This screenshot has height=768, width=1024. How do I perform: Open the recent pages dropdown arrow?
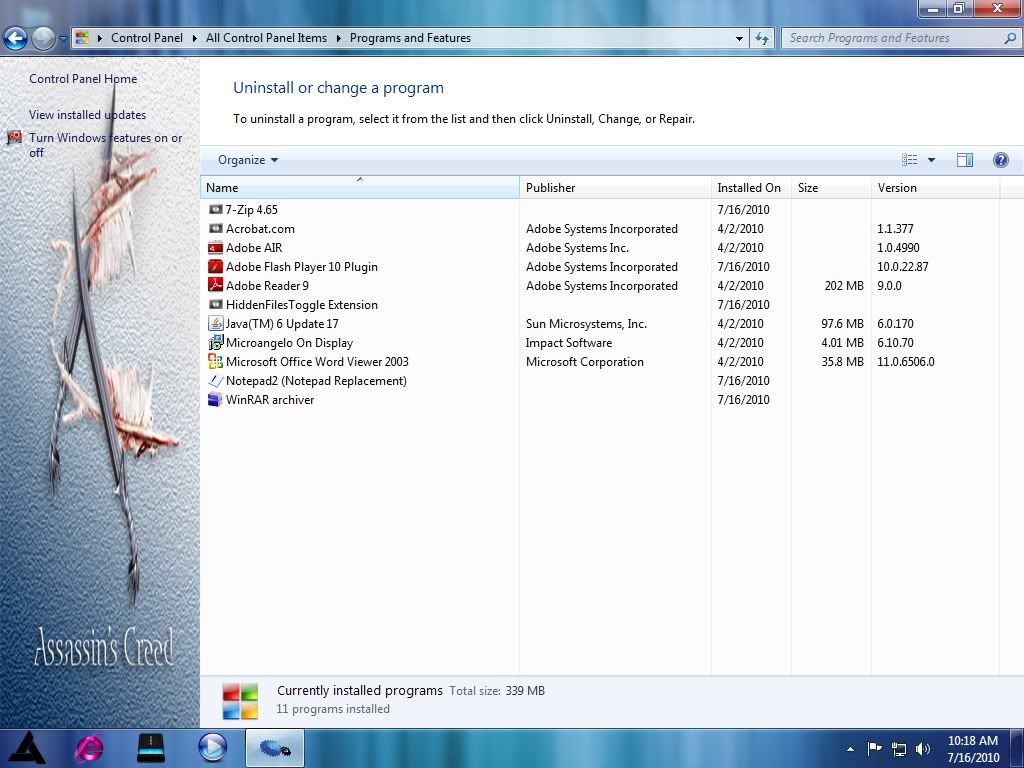point(63,39)
